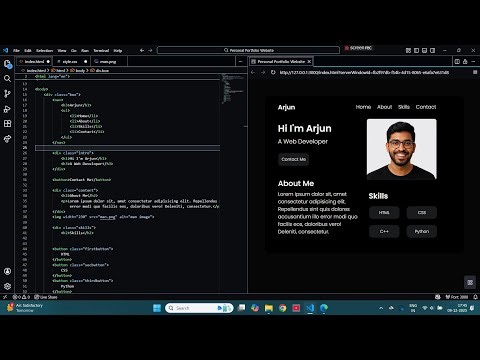Open more actions for preview editor group
This screenshot has height=360, width=480.
[x=473, y=62]
